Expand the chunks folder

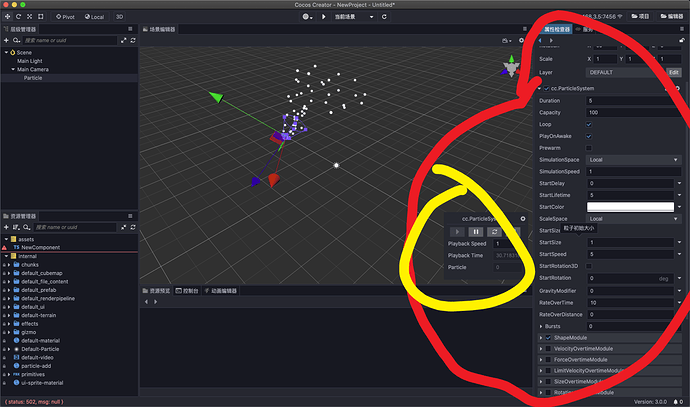point(9,265)
